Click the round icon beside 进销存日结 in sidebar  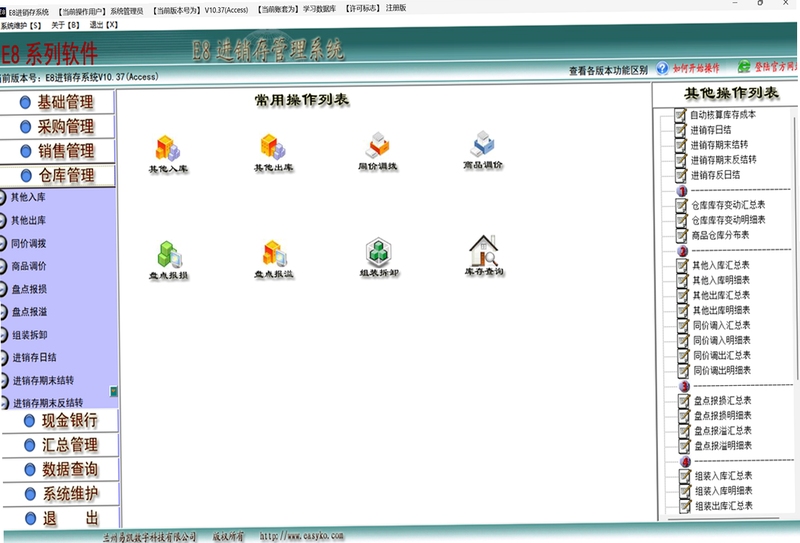click(x=4, y=358)
